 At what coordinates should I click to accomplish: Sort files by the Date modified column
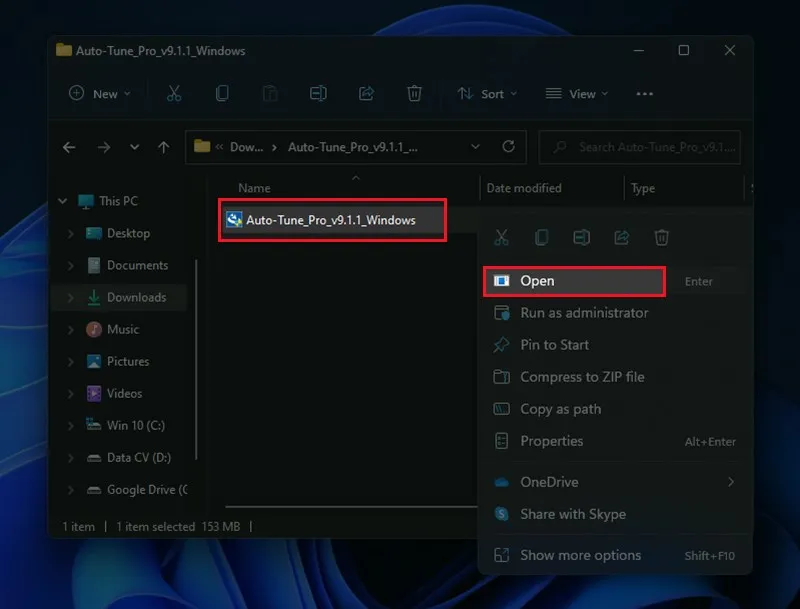[524, 188]
